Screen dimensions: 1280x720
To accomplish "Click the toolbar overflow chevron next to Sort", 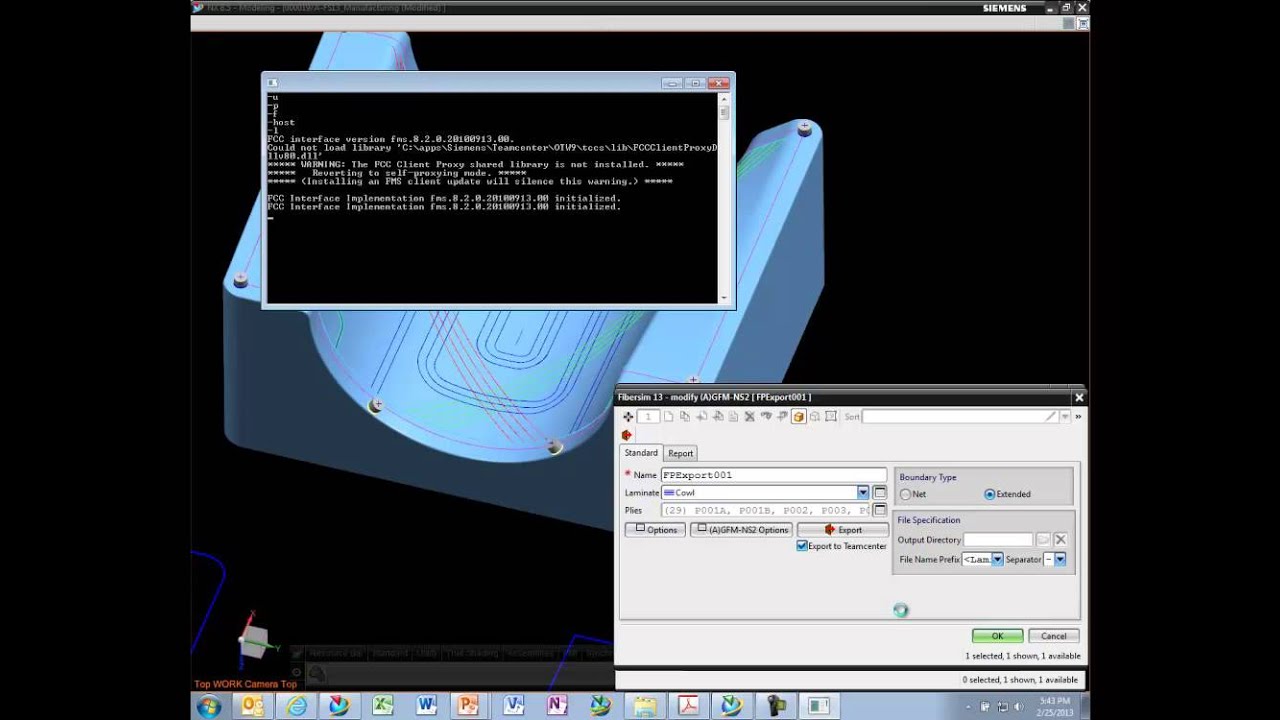I will pos(1077,417).
